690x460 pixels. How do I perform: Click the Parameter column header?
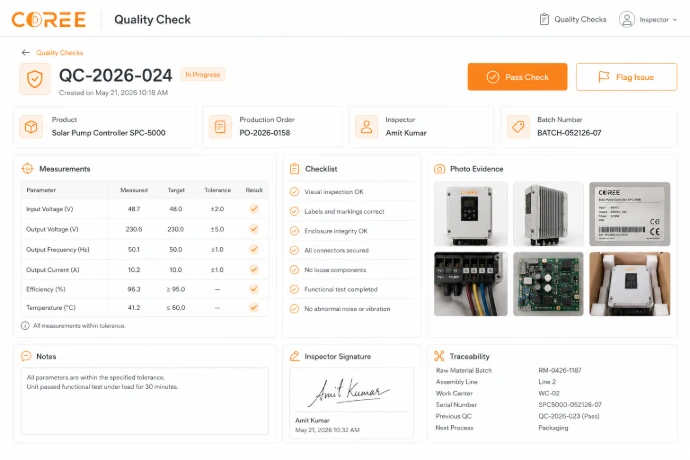(x=41, y=190)
